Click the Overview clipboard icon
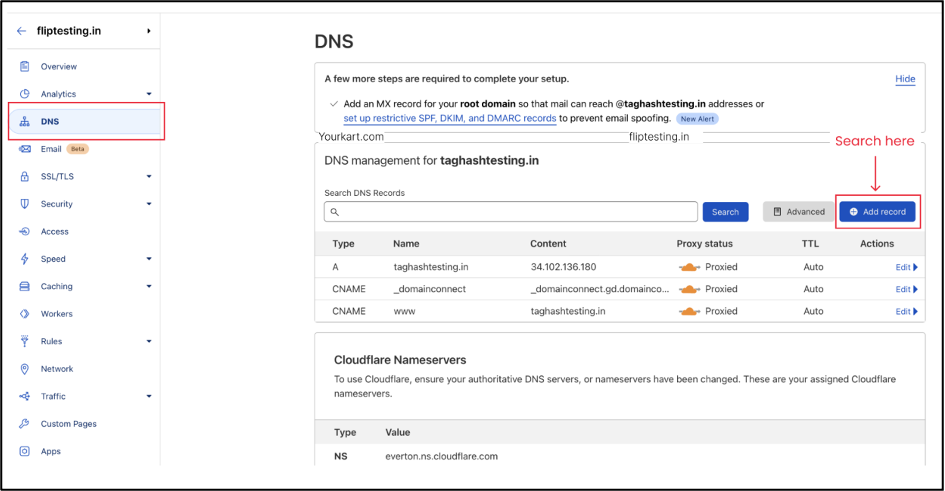Image resolution: width=945 pixels, height=491 pixels. coord(24,66)
